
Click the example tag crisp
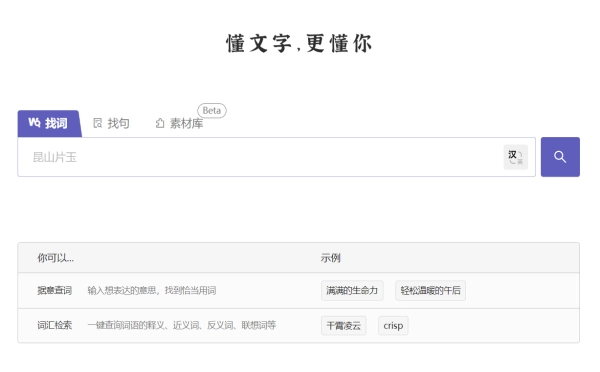pyautogui.click(x=393, y=326)
